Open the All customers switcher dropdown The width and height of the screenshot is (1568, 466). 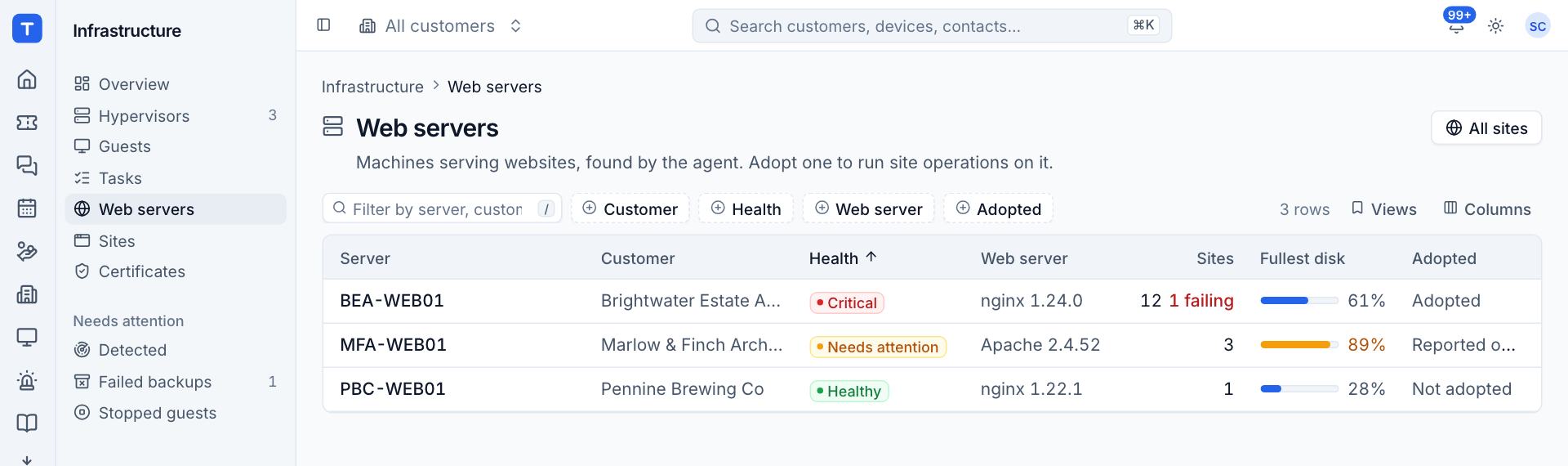click(441, 26)
